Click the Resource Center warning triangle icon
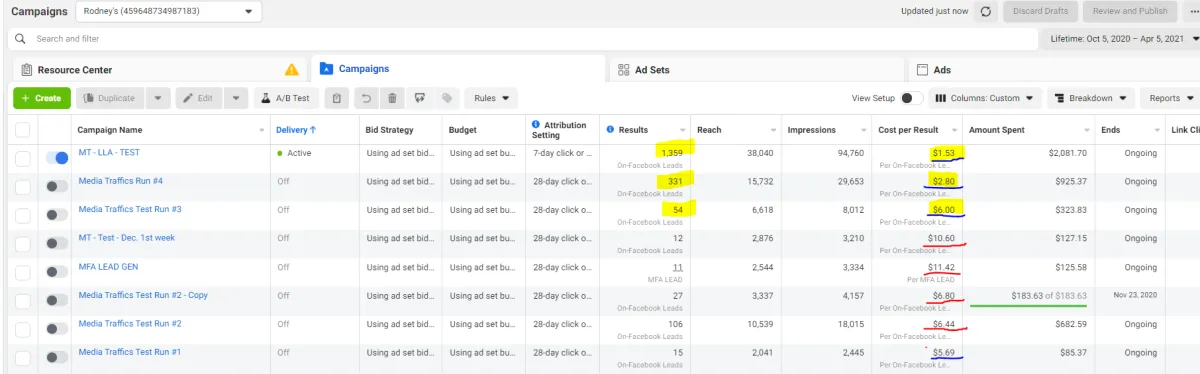The width and height of the screenshot is (1200, 374). click(x=291, y=70)
